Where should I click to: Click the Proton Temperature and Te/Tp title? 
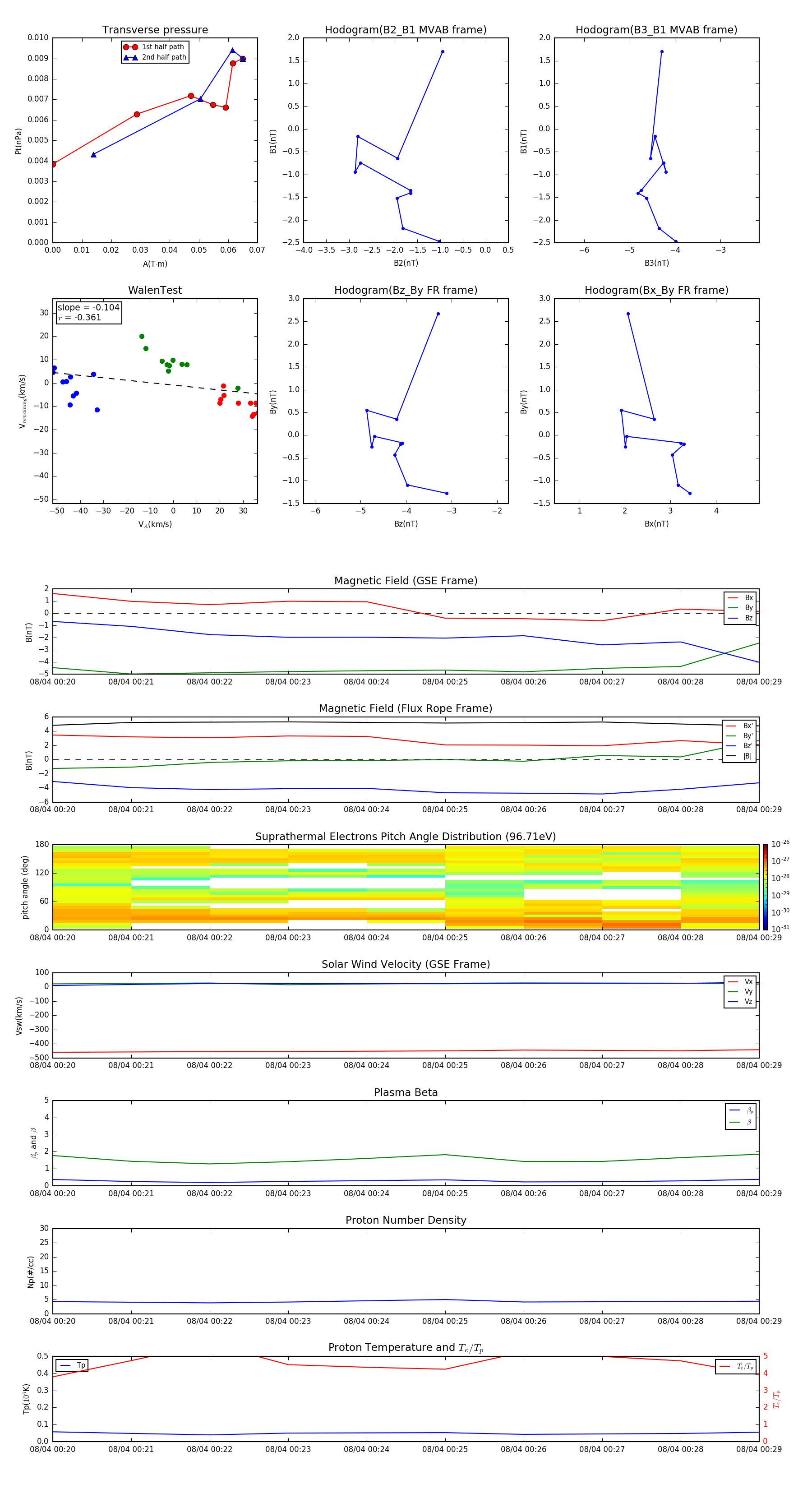(x=406, y=1348)
